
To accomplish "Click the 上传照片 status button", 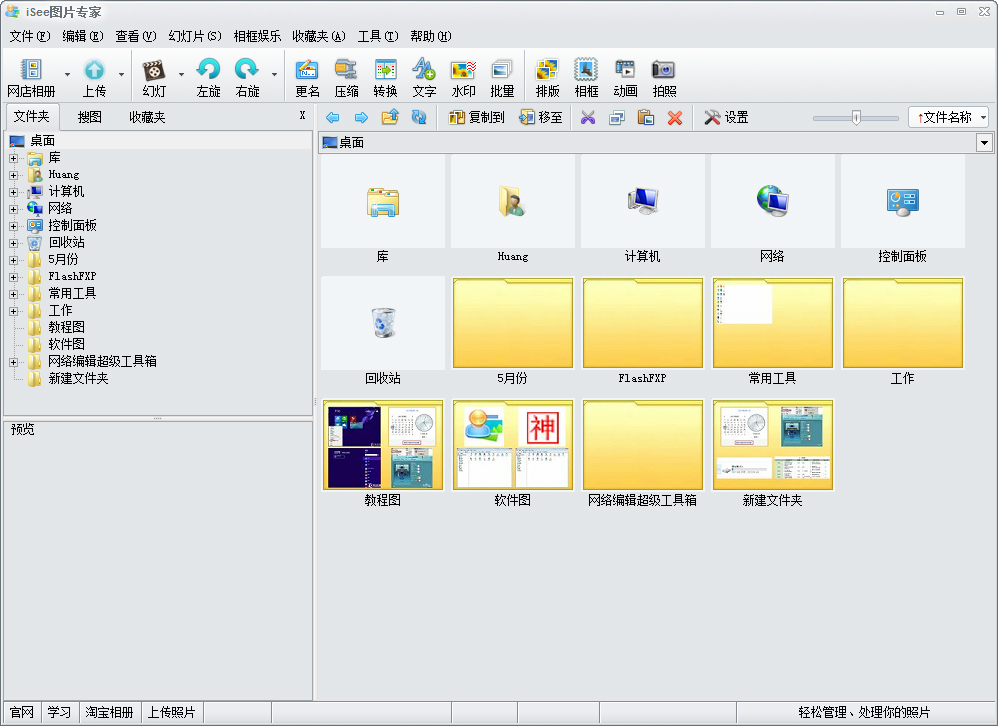I will point(171,712).
